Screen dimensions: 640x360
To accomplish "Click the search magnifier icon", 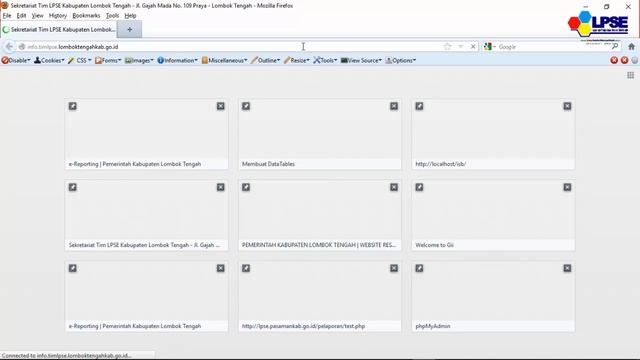I will pyautogui.click(x=615, y=47).
